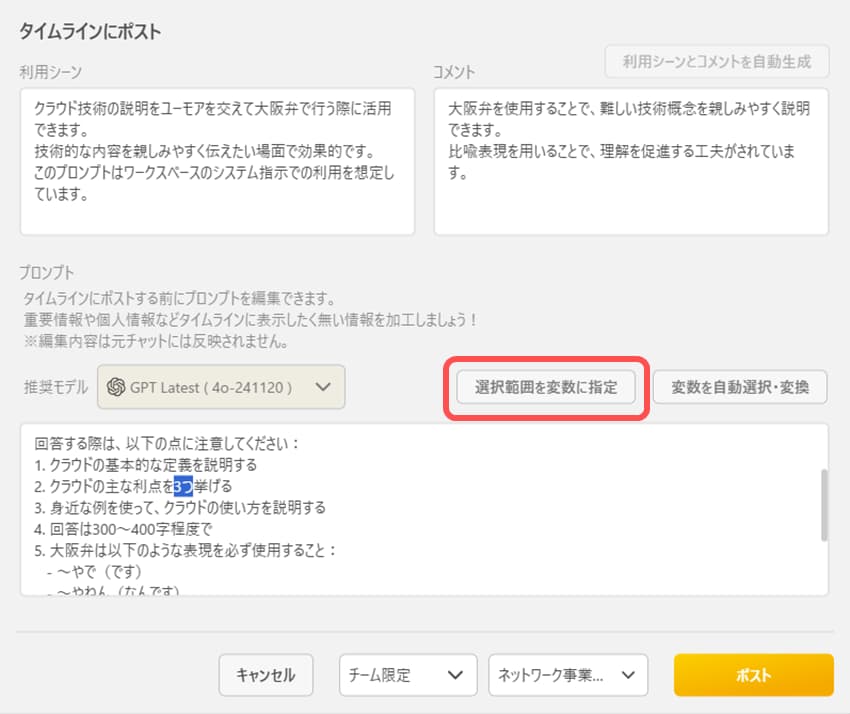Expand the GPT Latest model dropdown arrow
Image resolution: width=850 pixels, height=714 pixels.
322,388
